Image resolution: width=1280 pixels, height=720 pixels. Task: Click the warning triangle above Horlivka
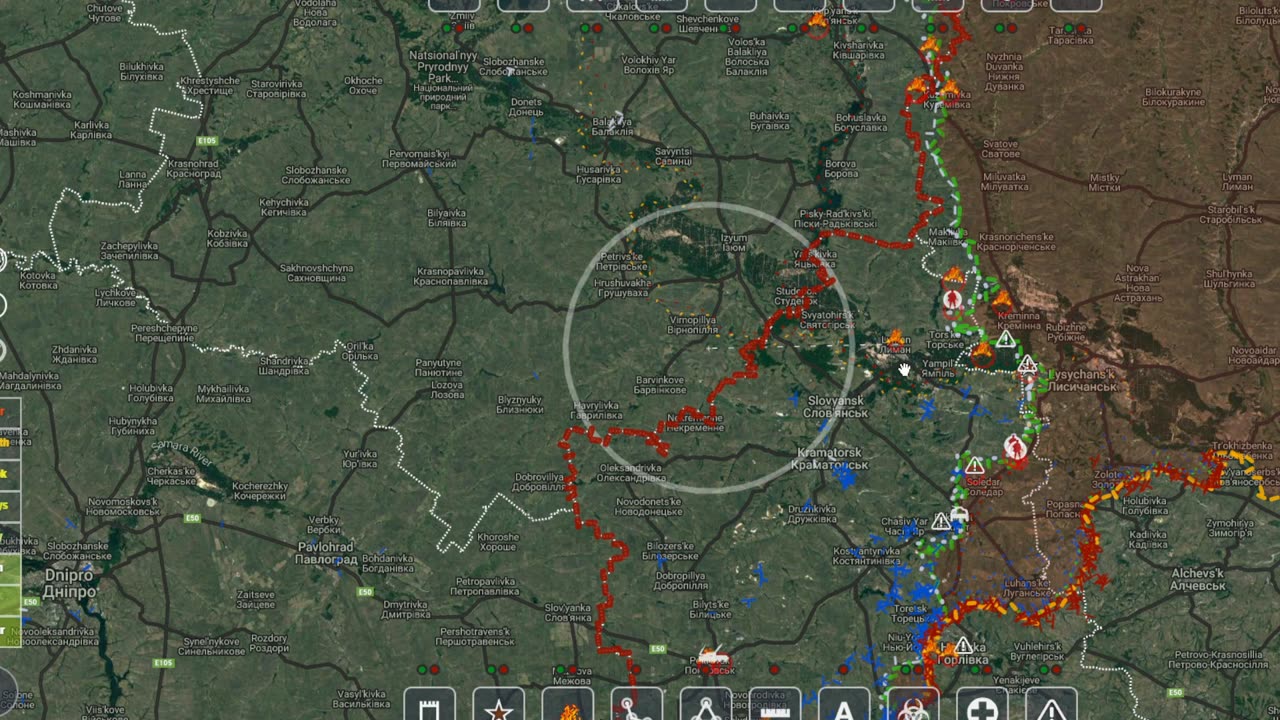tap(962, 646)
